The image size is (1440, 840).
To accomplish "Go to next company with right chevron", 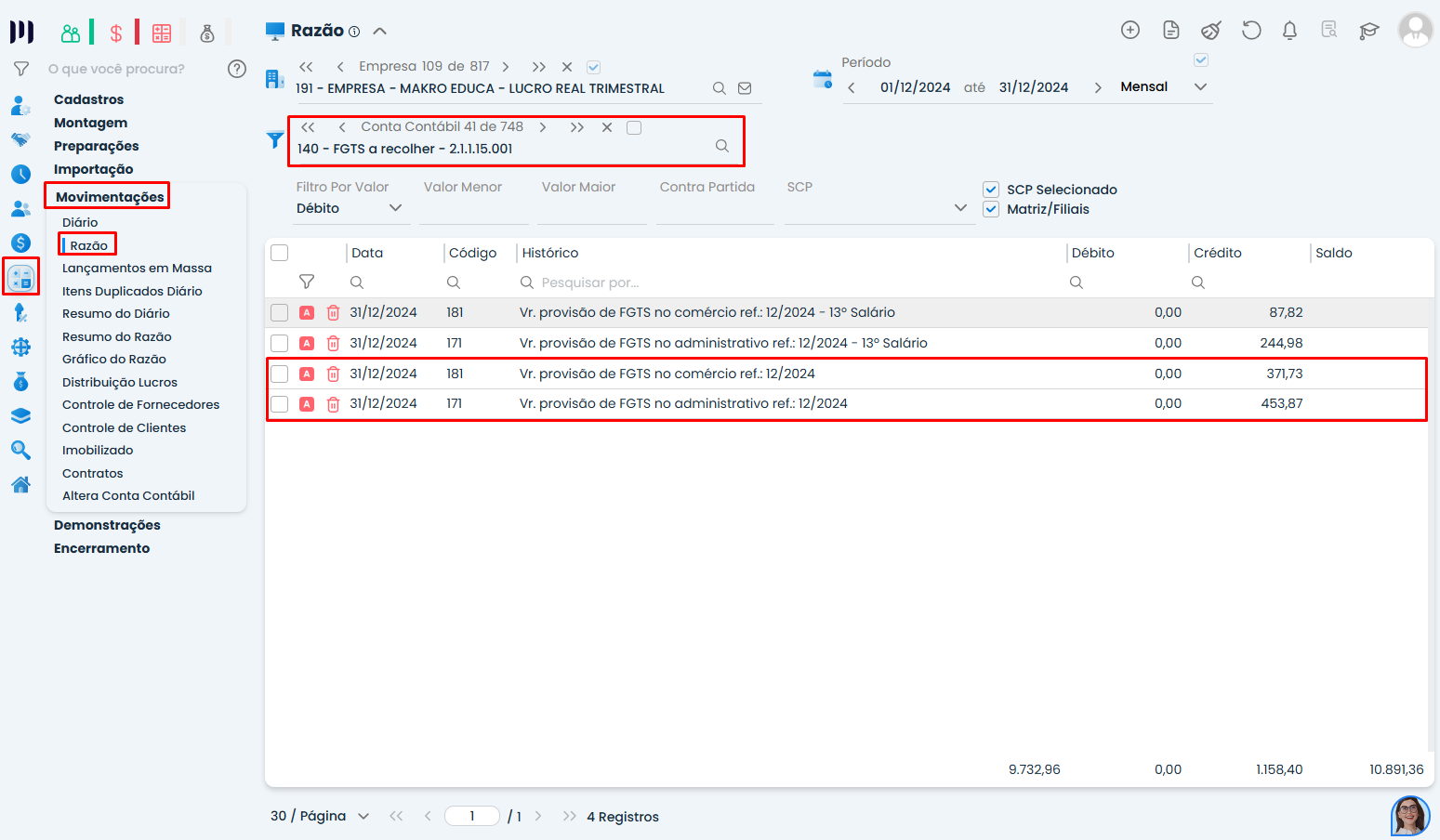I will pos(506,67).
